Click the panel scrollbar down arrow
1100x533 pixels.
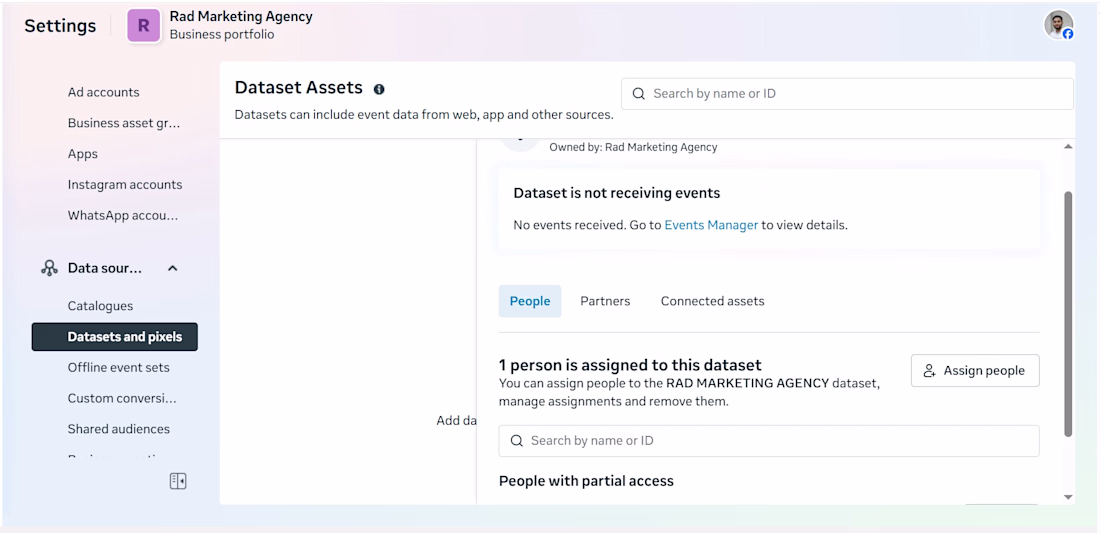coord(1068,497)
